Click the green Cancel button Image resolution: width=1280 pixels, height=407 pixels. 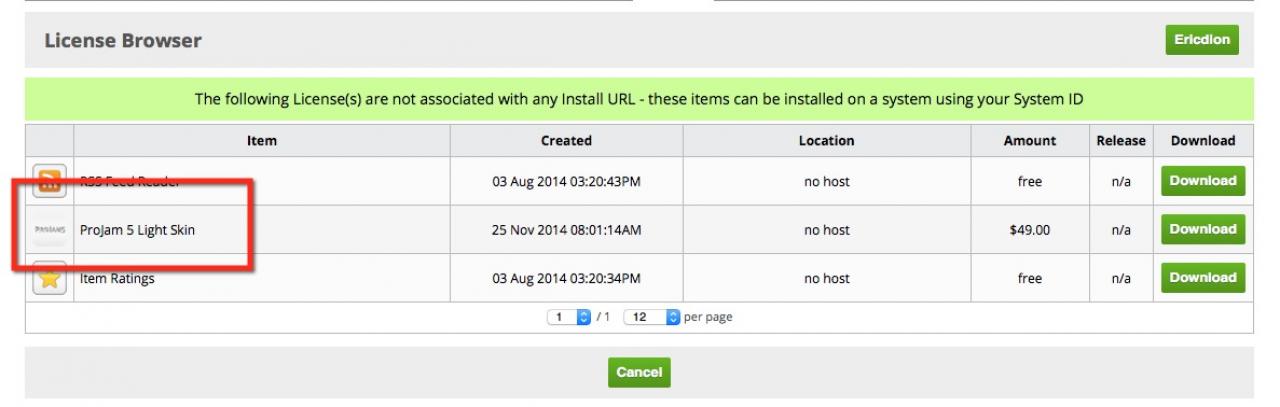coord(639,372)
